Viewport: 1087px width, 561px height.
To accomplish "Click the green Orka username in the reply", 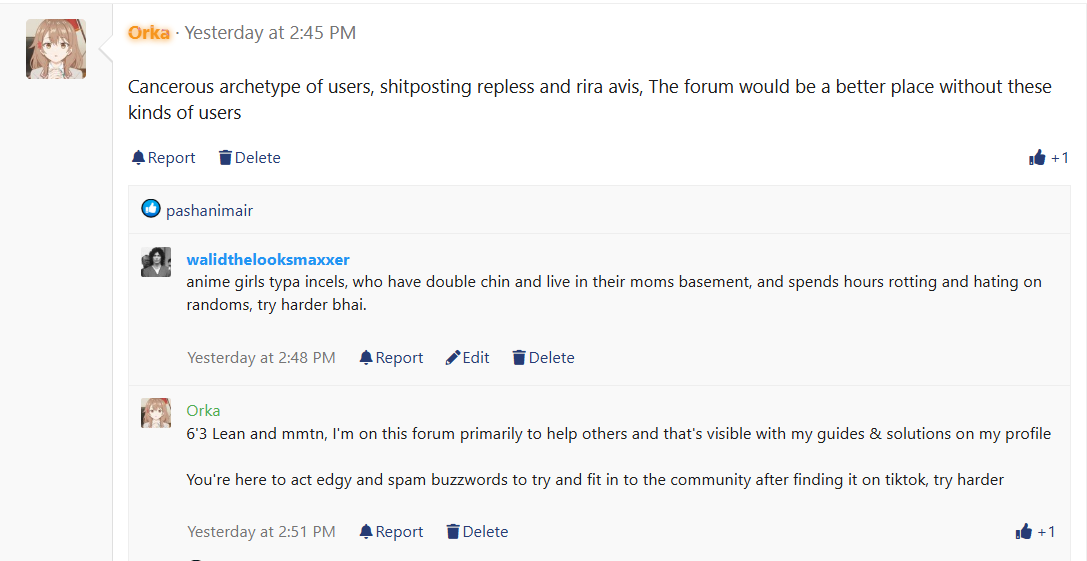I will coord(203,411).
